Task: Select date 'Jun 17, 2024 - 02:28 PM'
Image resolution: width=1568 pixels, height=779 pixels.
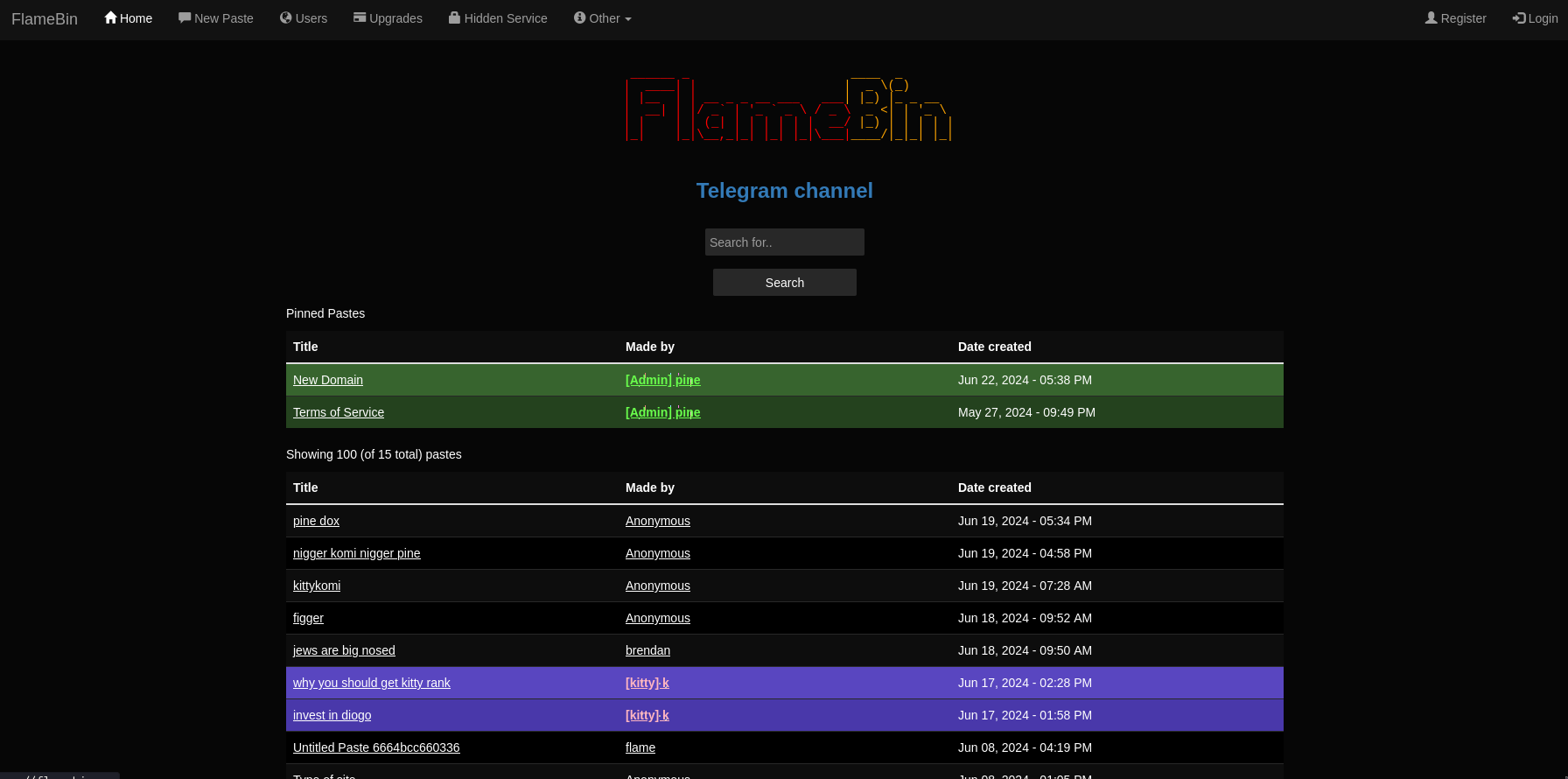Action: [1025, 683]
